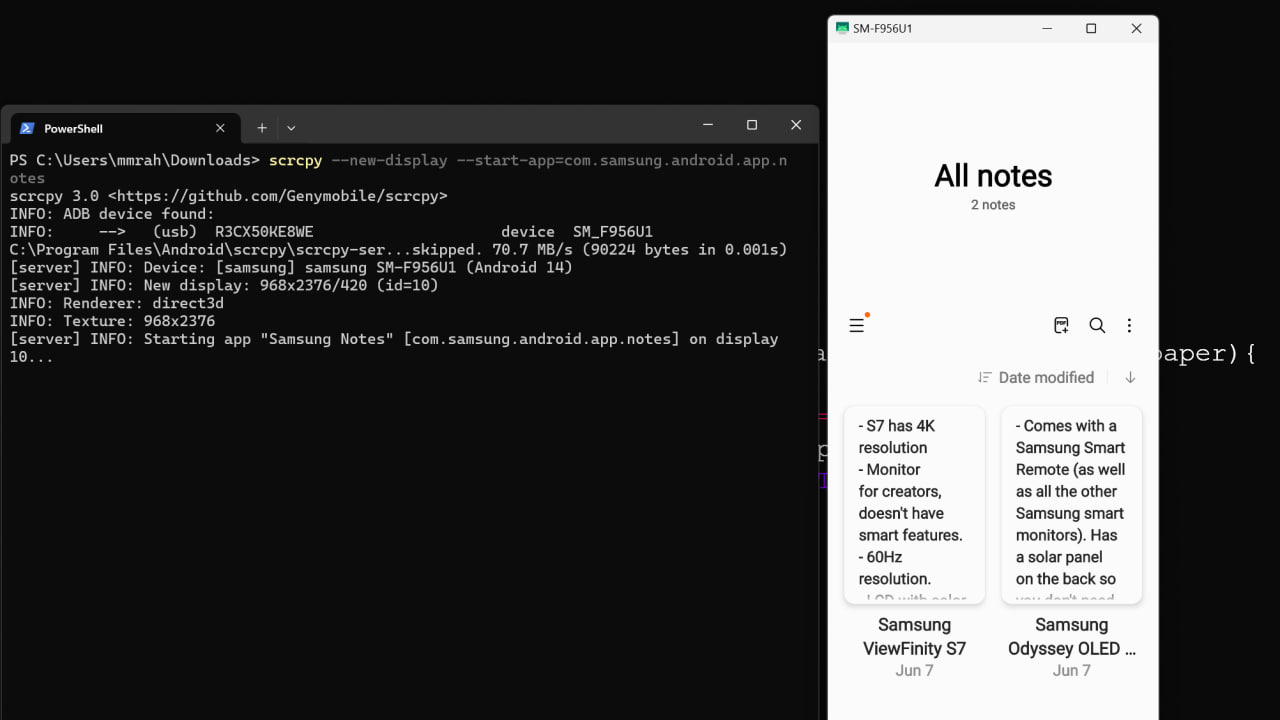Open the Date modified sort dropdown

click(x=1036, y=377)
